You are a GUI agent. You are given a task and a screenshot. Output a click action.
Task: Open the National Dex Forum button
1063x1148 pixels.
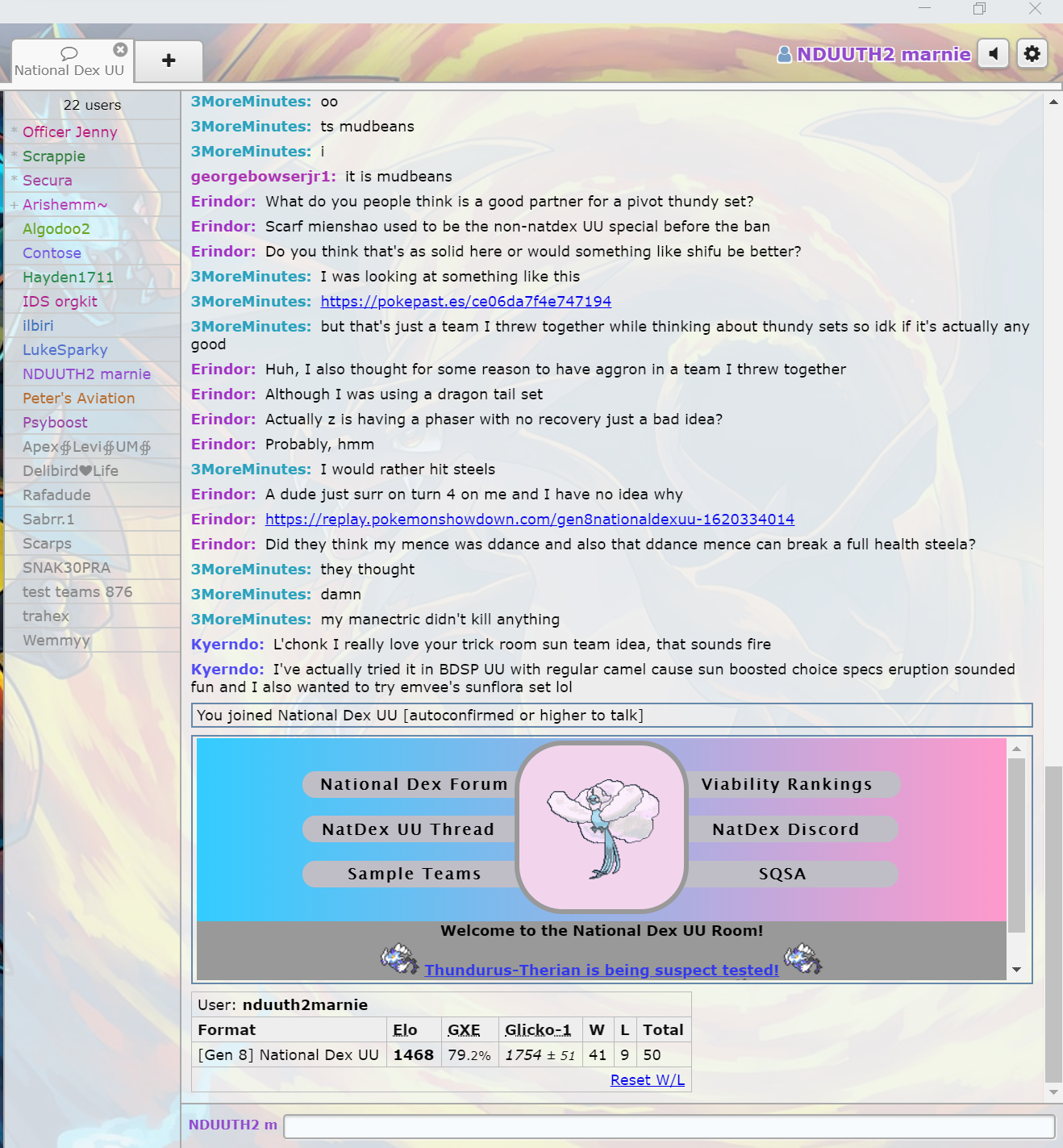pos(413,784)
